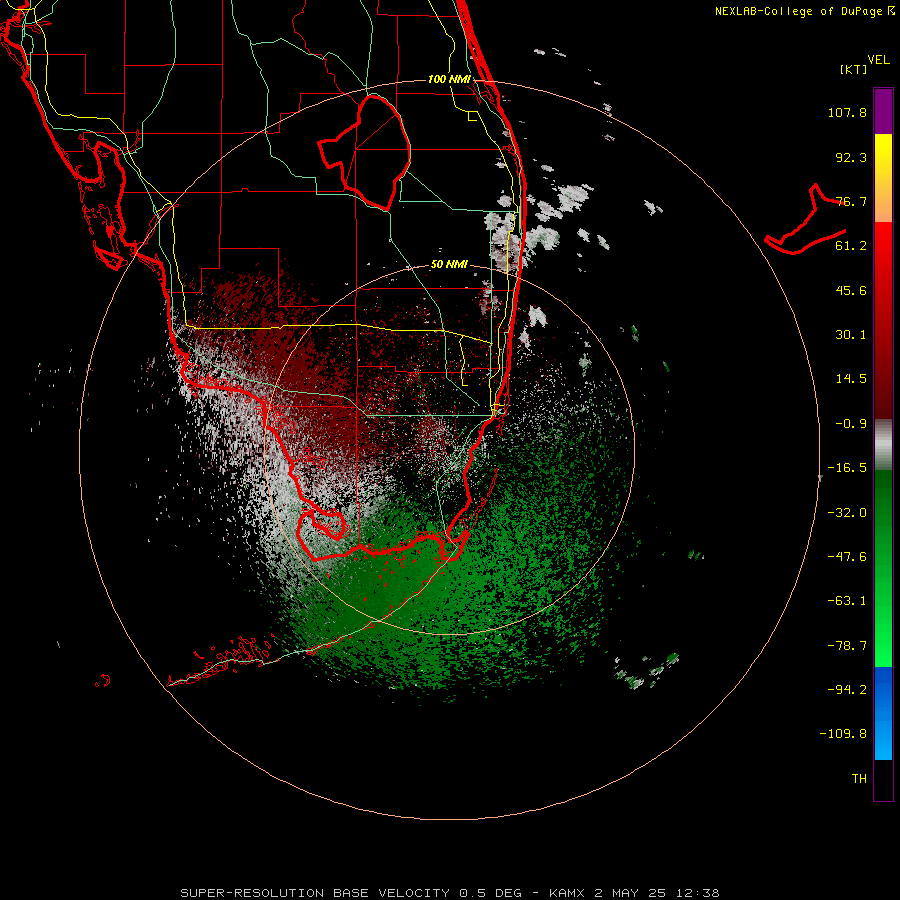
Task: Click the 107.8 velocity scale value
Action: pyautogui.click(x=847, y=112)
